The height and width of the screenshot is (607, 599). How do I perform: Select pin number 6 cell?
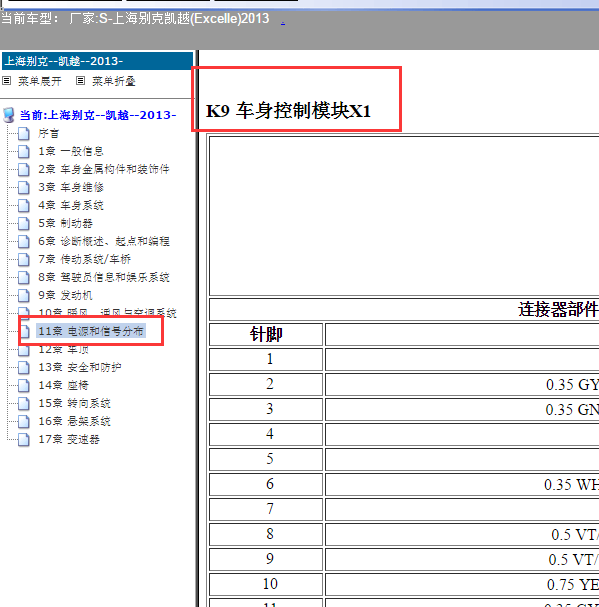266,484
